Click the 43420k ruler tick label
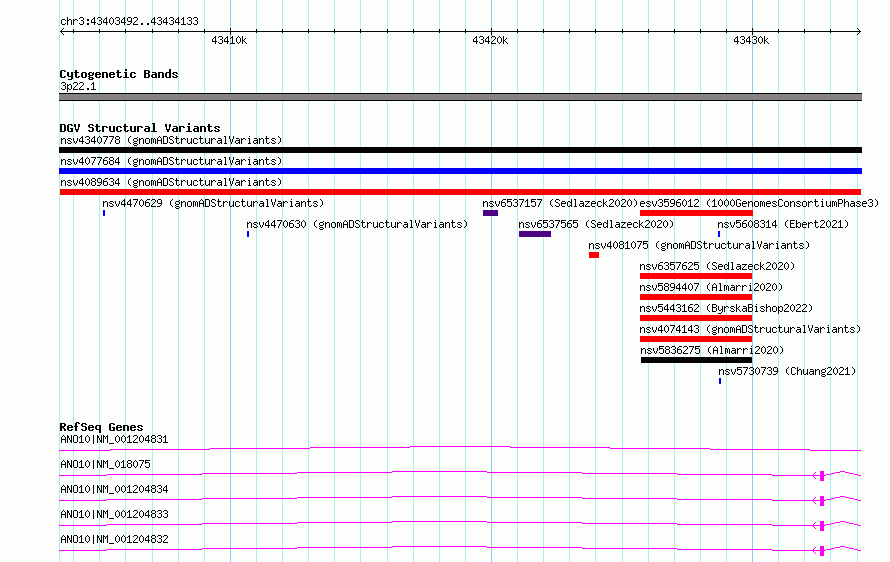This screenshot has width=890, height=562. [490, 40]
